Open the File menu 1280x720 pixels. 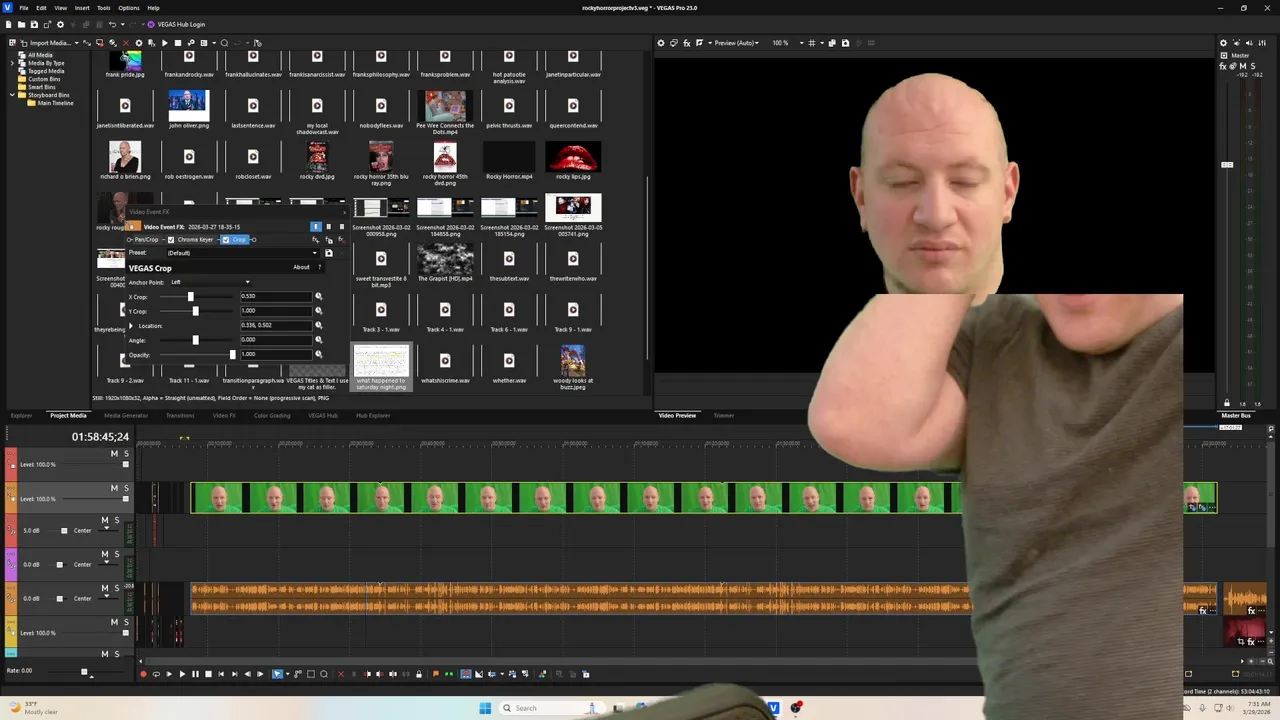[24, 8]
